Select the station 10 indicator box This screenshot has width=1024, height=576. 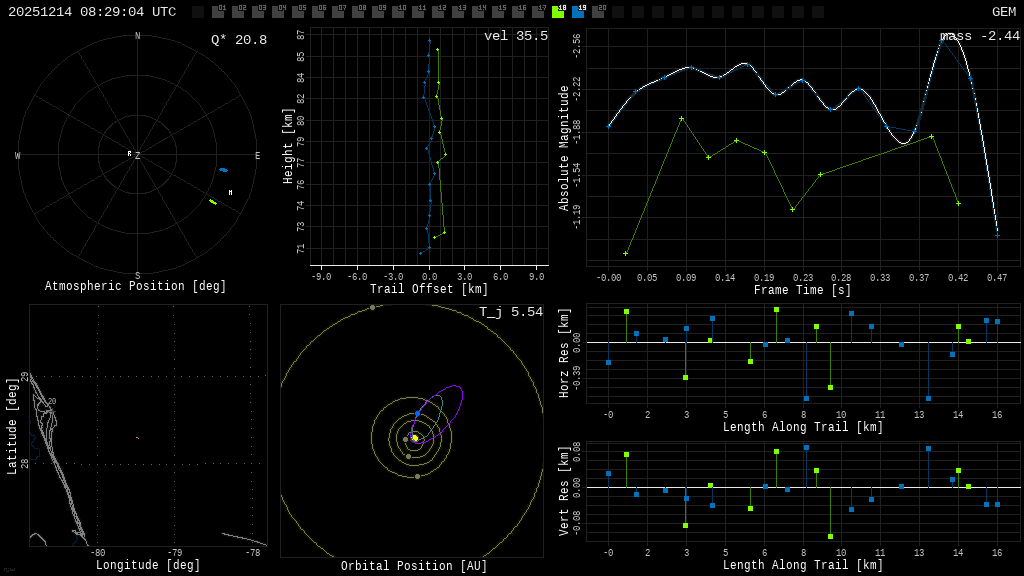tap(398, 12)
